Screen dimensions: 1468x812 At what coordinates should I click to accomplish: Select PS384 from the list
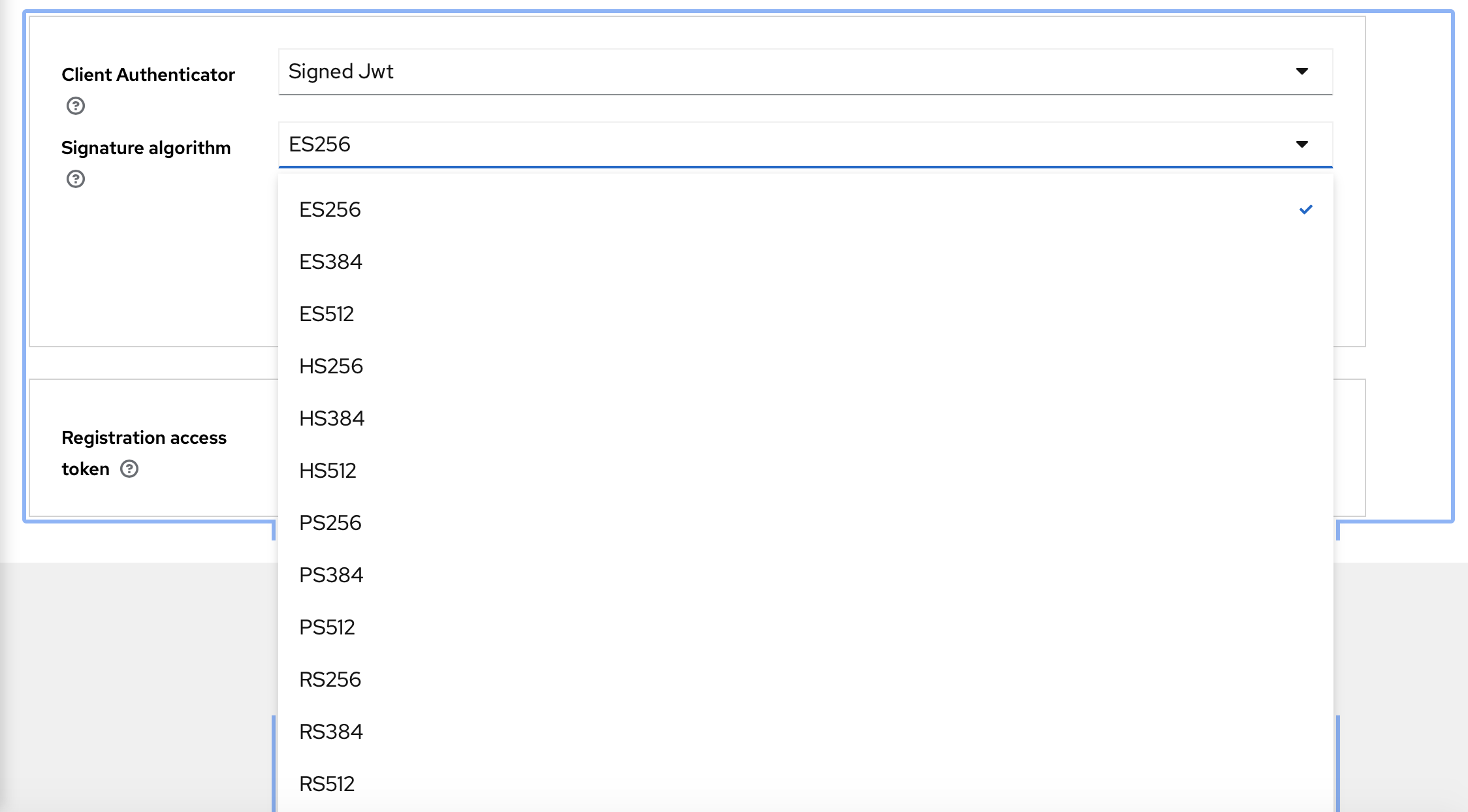(805, 575)
